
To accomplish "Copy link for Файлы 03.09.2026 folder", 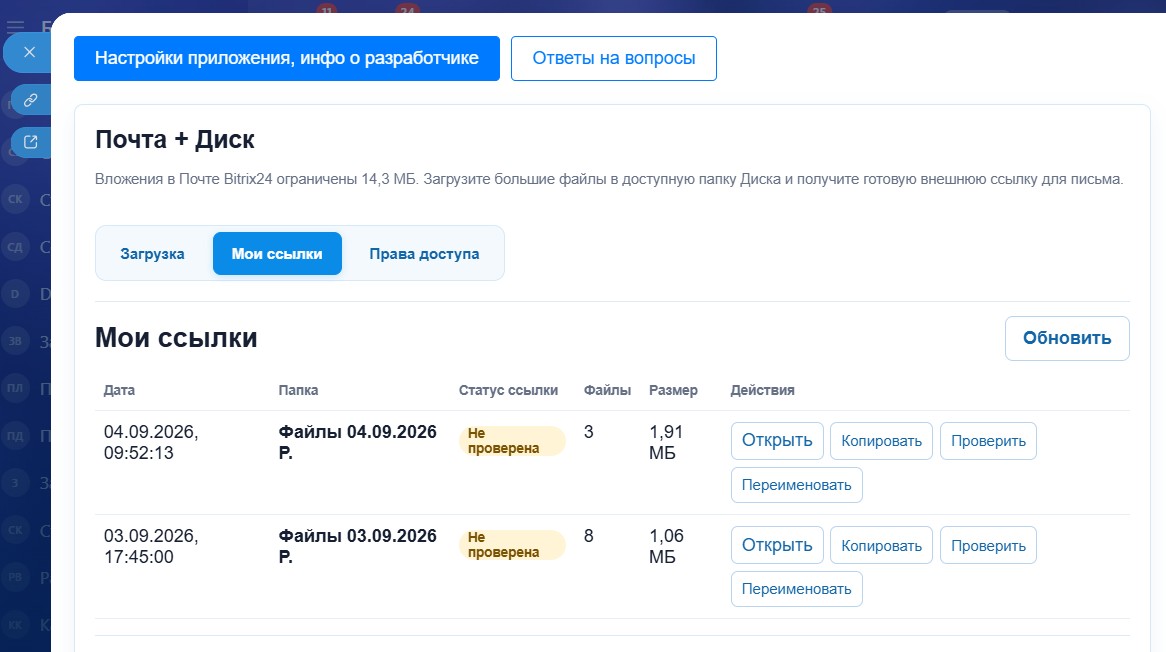I will (x=881, y=546).
